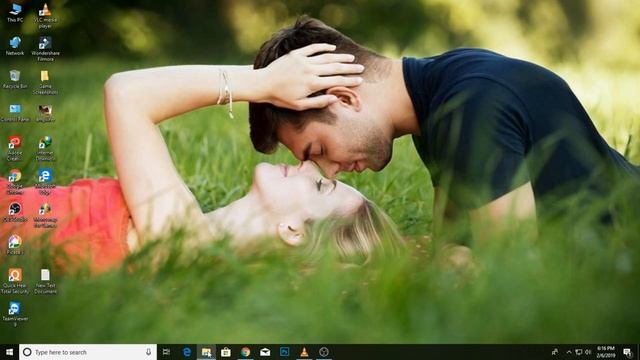Viewport: 640px width, 360px height.
Task: Launch Microsoft Edge desktop shortcut
Action: point(45,182)
